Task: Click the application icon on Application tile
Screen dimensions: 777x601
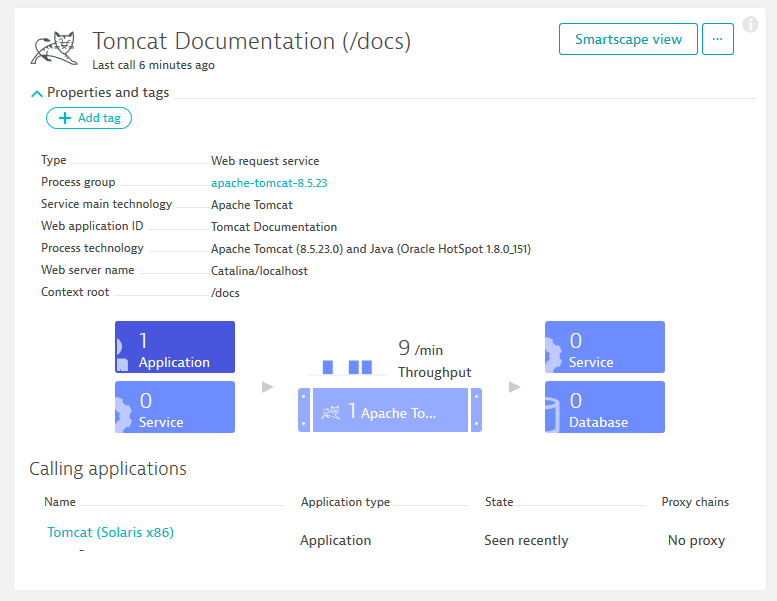Action: click(122, 354)
